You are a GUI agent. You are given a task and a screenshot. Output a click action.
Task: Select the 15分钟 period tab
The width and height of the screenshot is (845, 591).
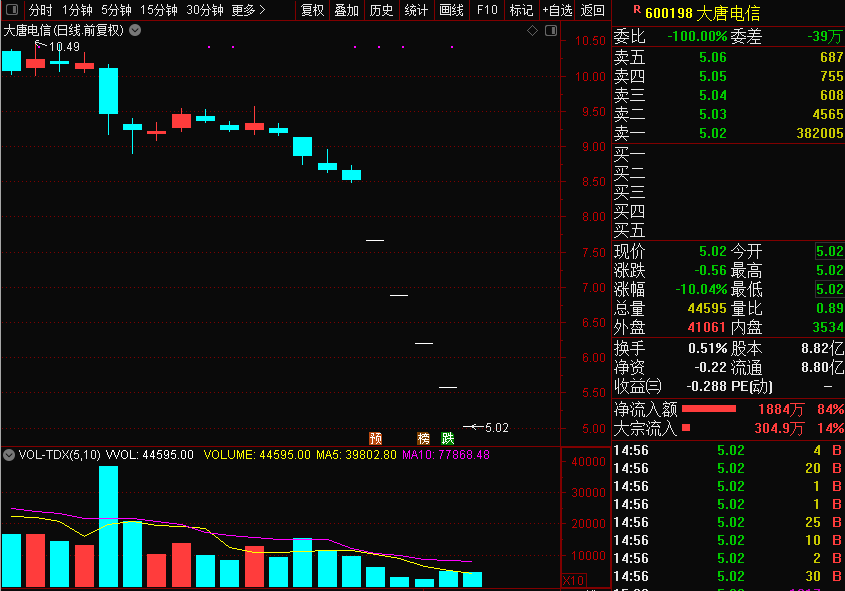[159, 10]
